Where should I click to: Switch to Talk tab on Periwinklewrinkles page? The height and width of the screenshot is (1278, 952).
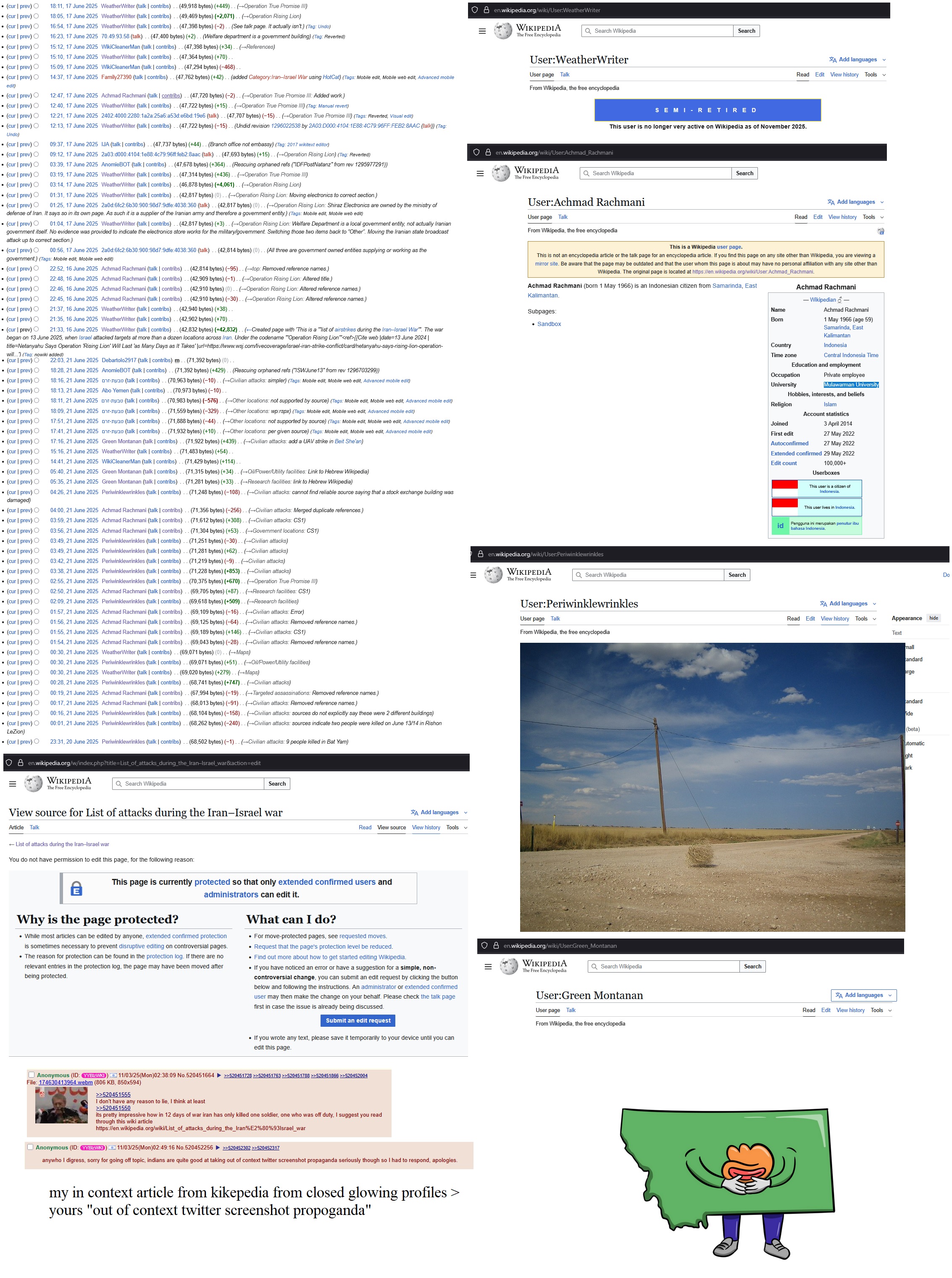pyautogui.click(x=555, y=618)
